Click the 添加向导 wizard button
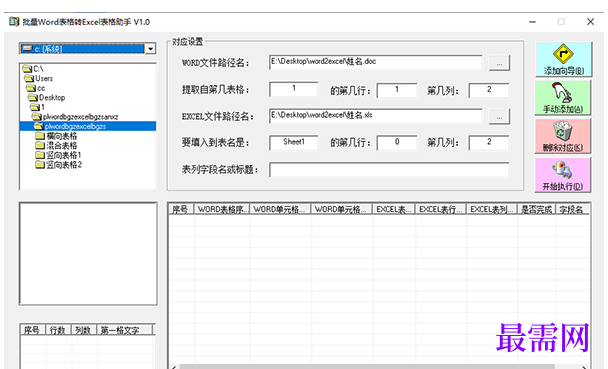This screenshot has width=608, height=369. click(x=563, y=59)
